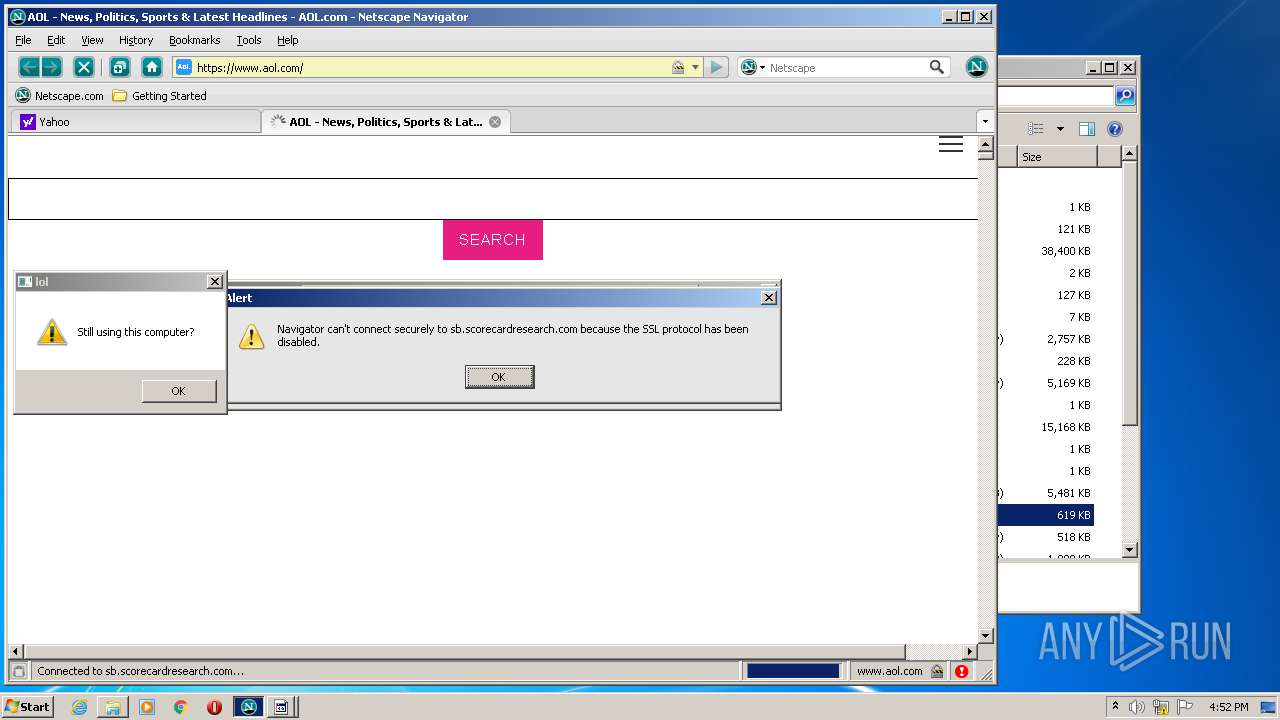Open the File menu

tap(23, 40)
